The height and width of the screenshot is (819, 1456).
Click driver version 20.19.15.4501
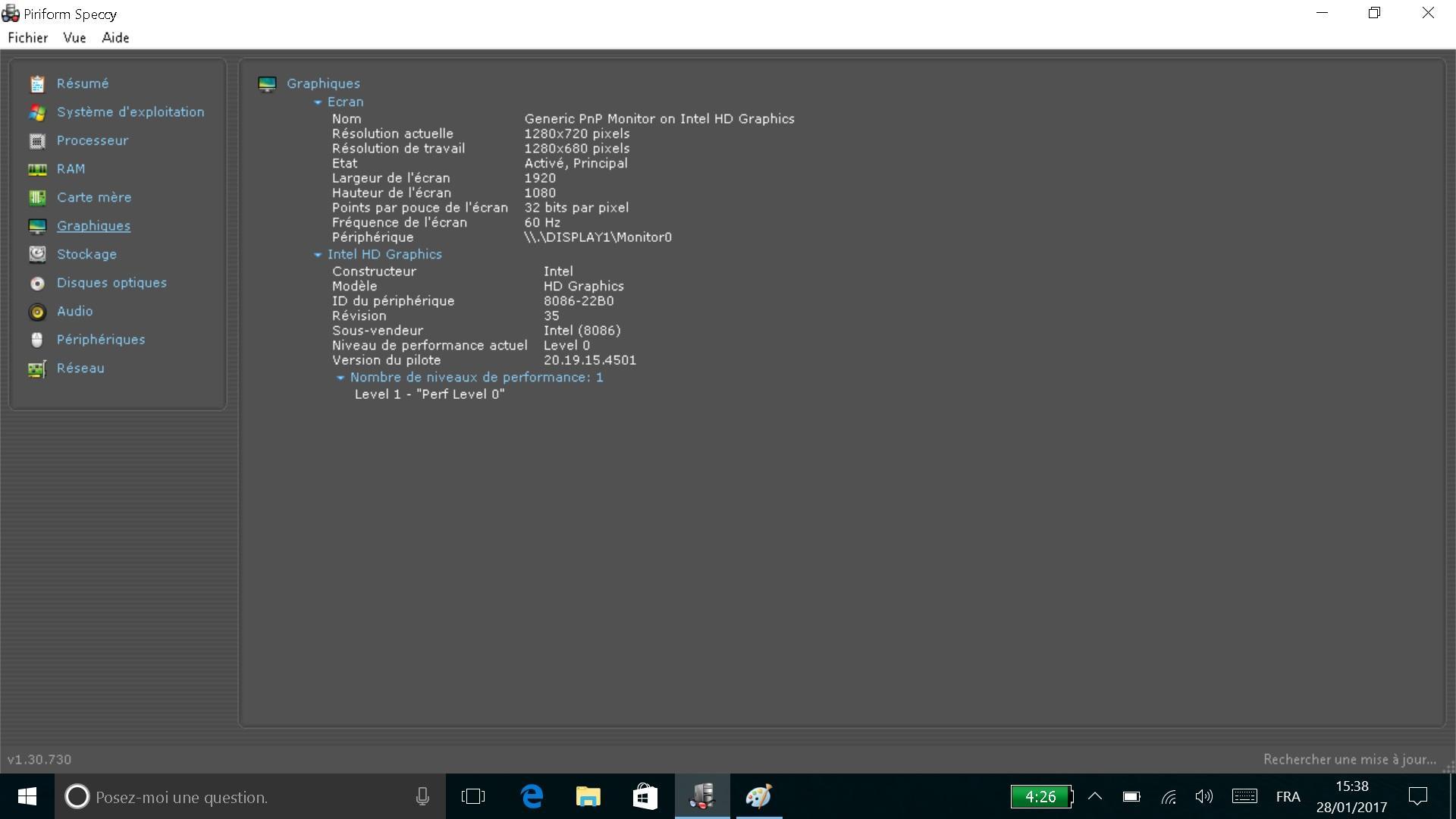coord(589,360)
